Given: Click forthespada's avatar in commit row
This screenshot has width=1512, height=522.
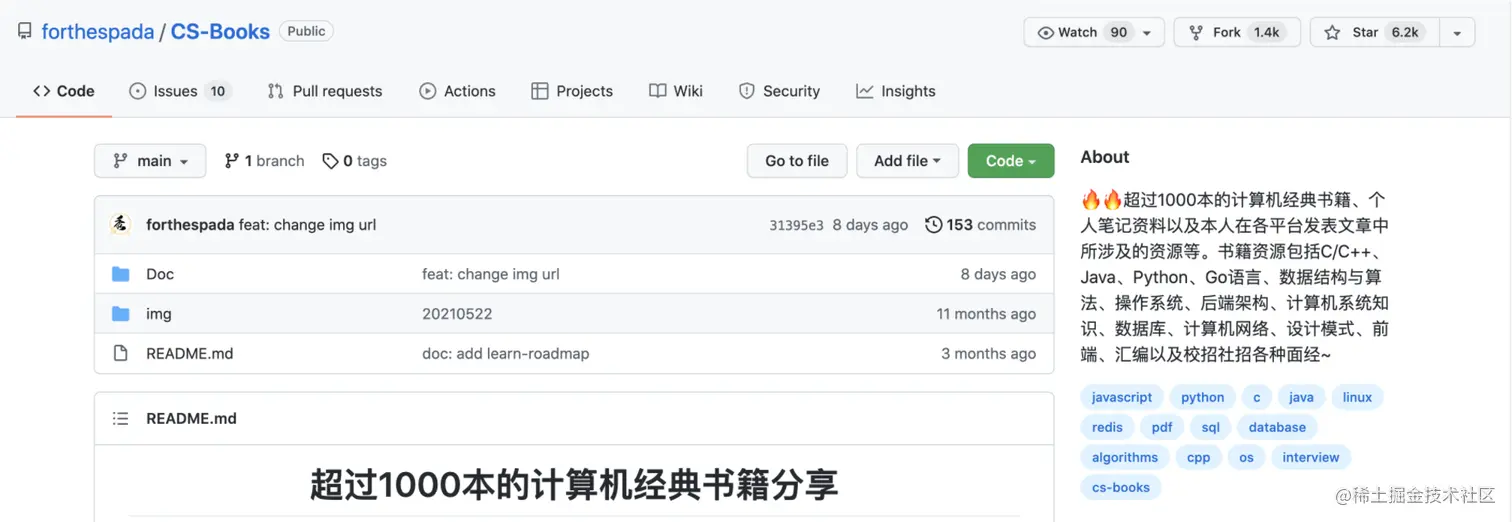Looking at the screenshot, I should click(120, 224).
